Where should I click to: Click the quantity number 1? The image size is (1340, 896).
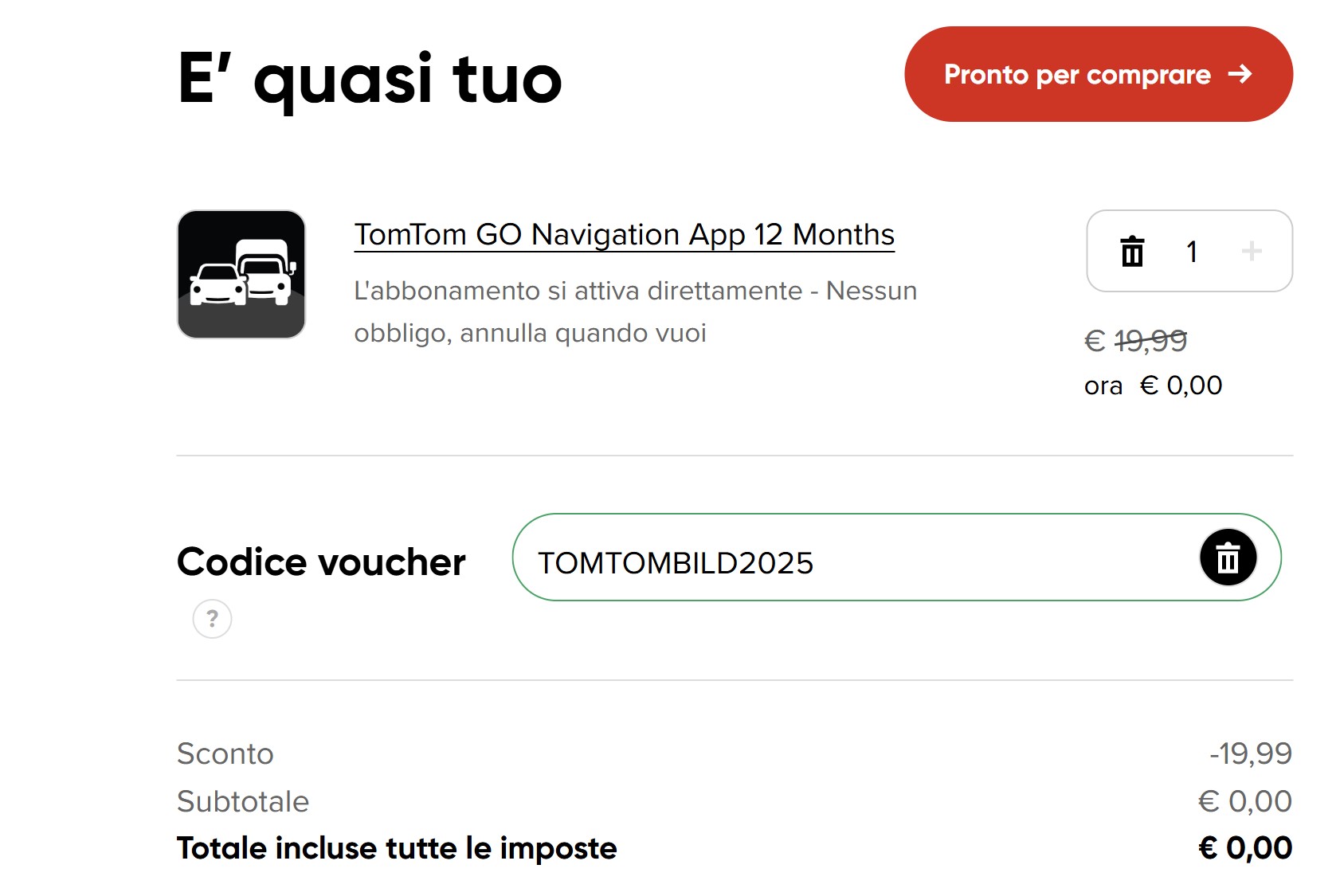pos(1192,252)
